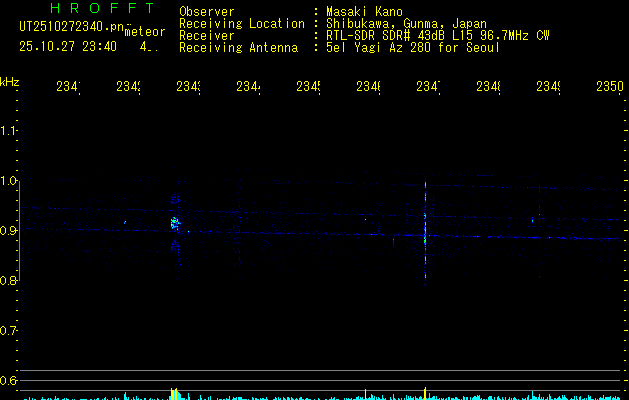Click the bright cyan meteor echo blob

[174, 224]
